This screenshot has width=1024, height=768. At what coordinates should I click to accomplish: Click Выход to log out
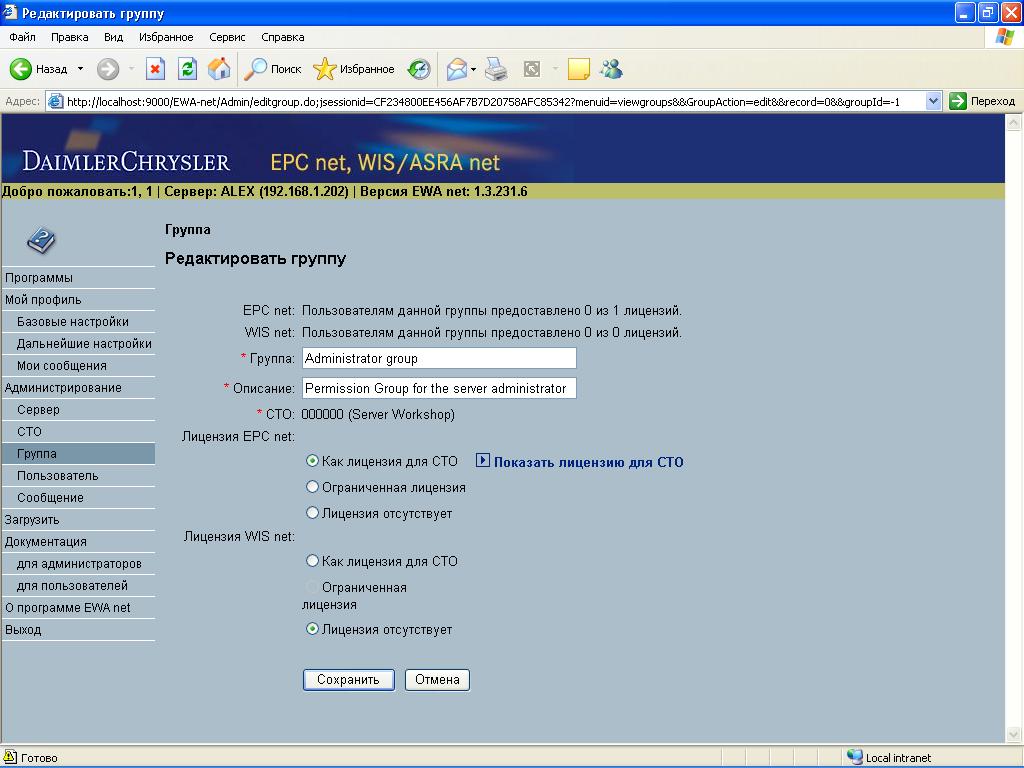(x=24, y=630)
